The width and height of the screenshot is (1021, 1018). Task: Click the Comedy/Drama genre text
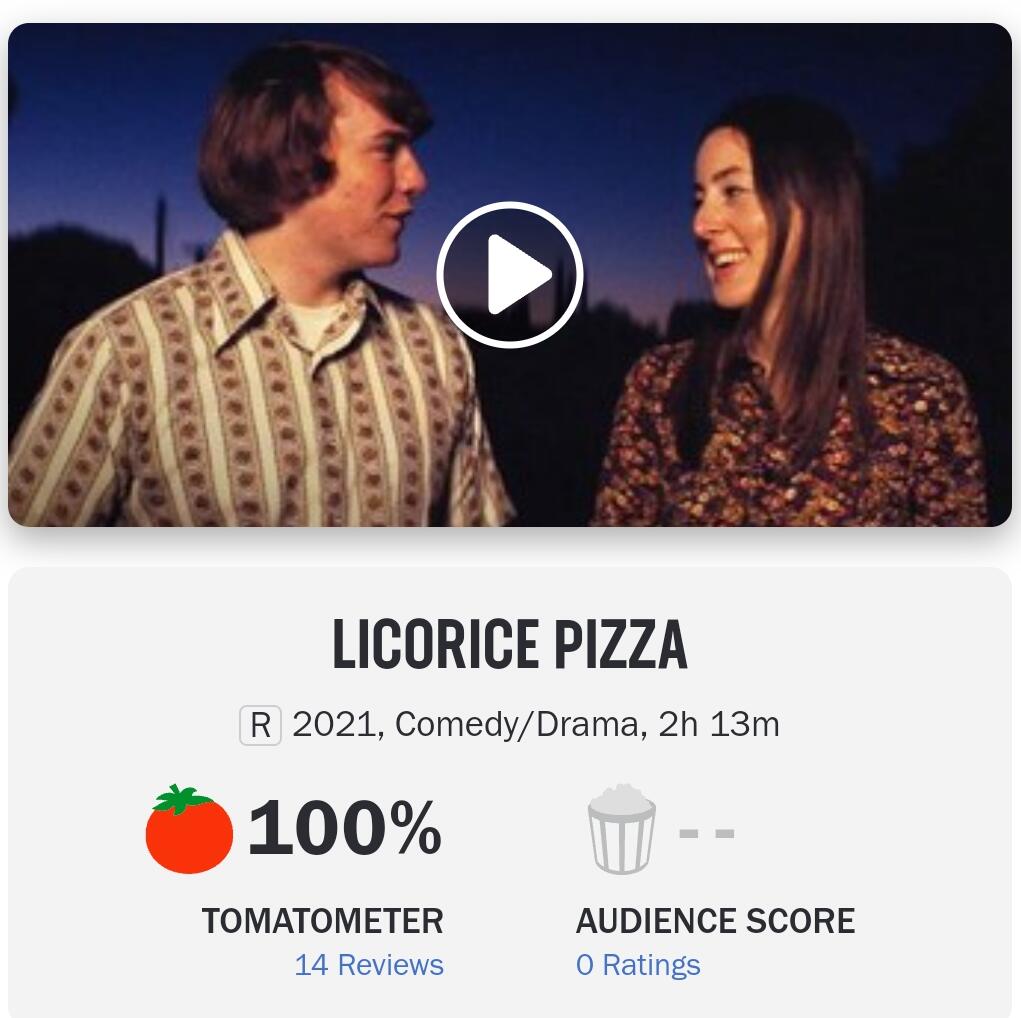[x=516, y=724]
